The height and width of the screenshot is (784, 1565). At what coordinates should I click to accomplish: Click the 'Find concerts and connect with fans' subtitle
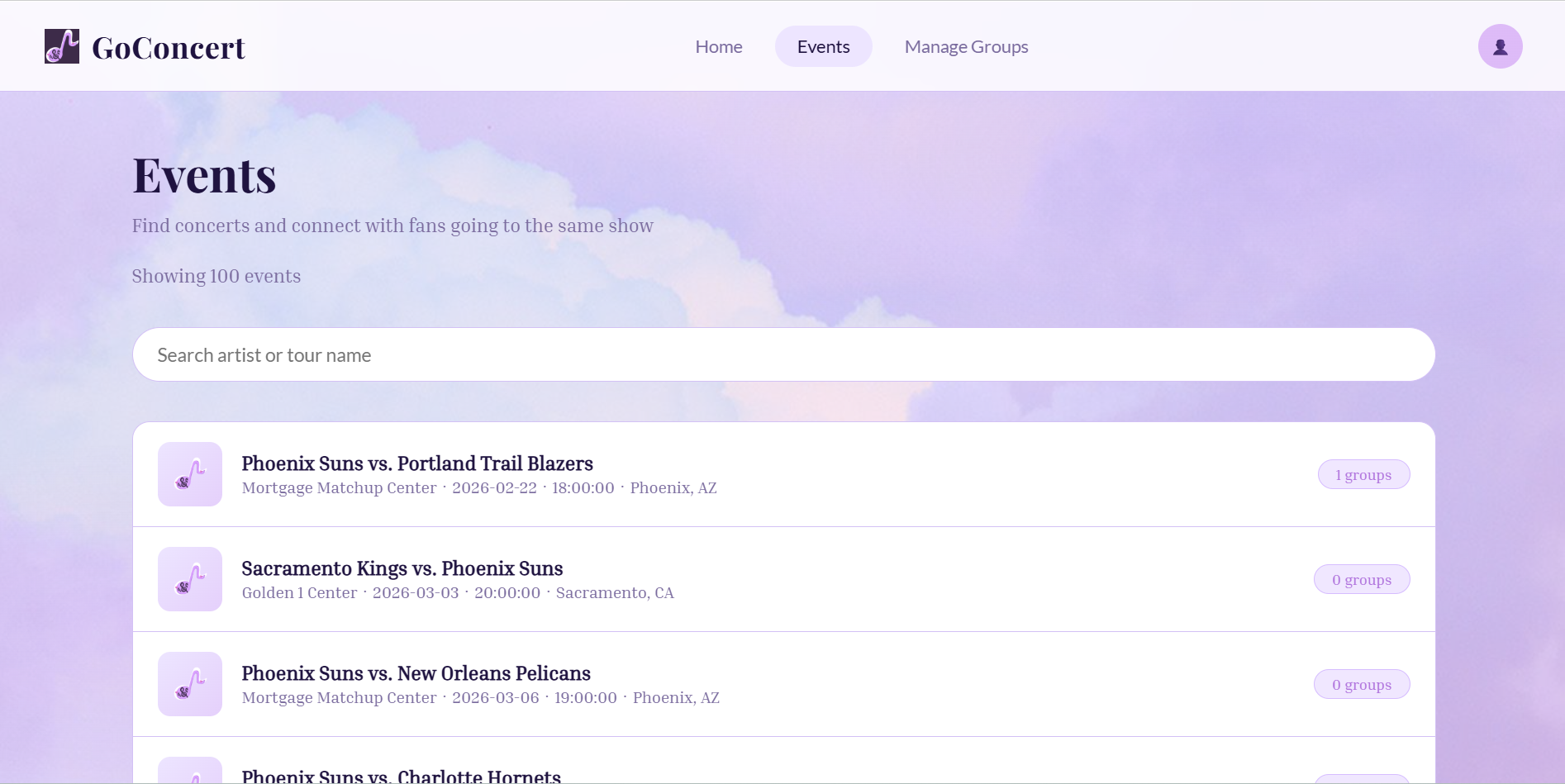click(392, 226)
